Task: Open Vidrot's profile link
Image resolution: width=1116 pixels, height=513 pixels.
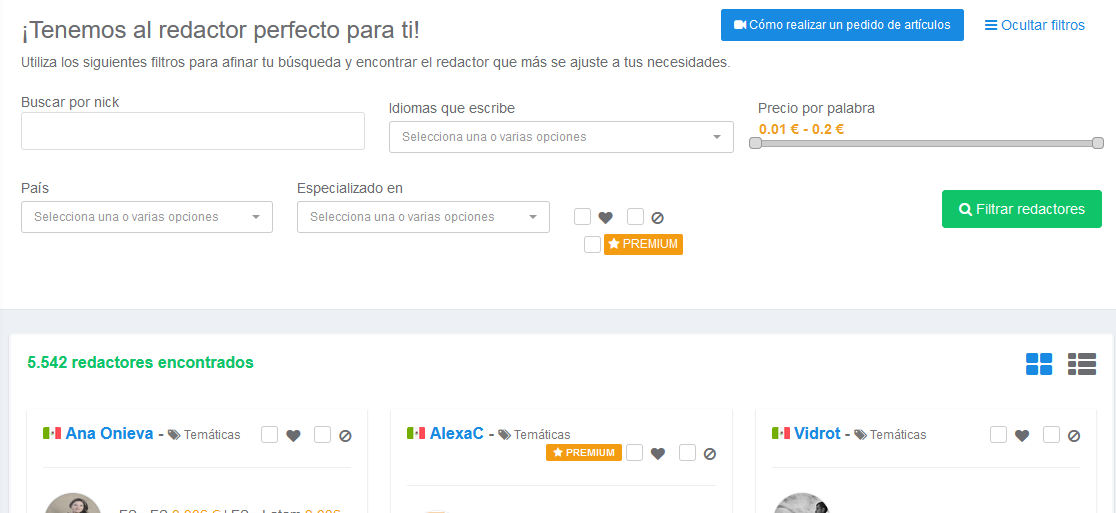Action: pyautogui.click(x=817, y=433)
